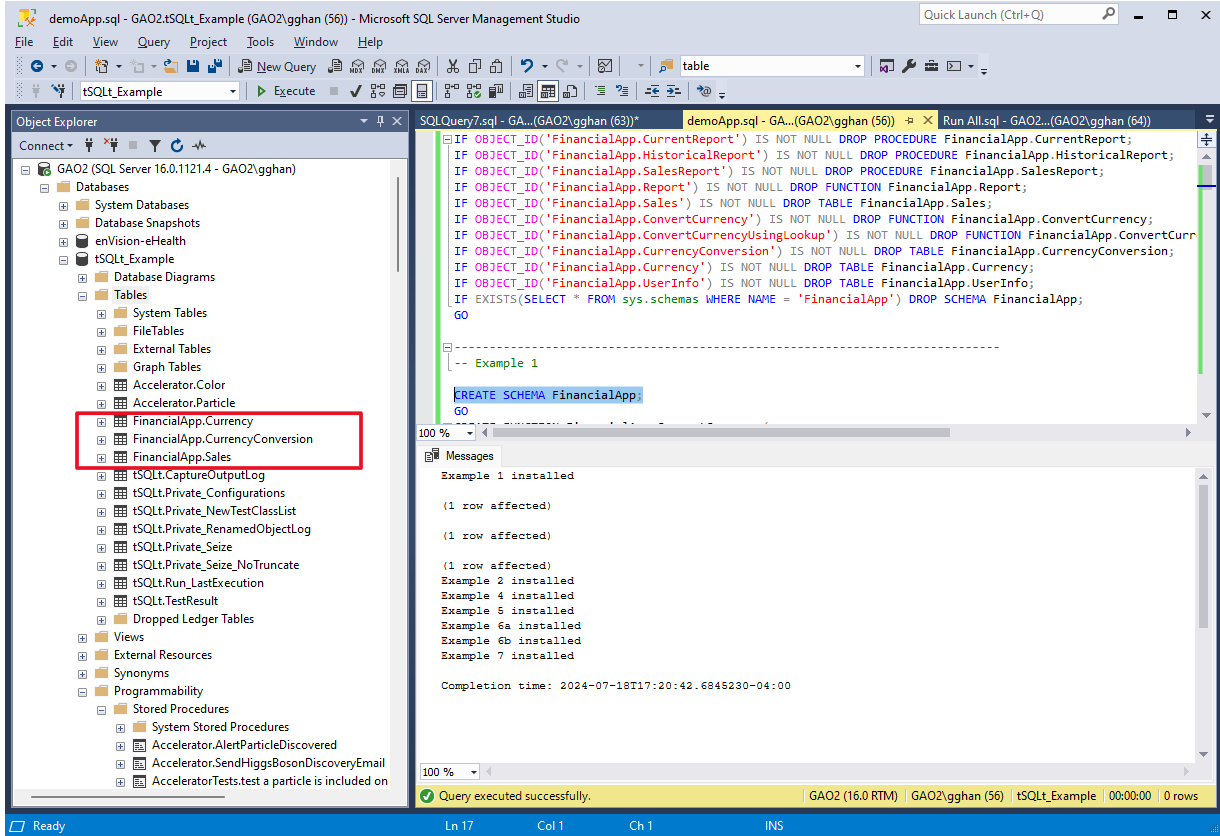This screenshot has height=836, width=1220.
Task: Type in the Quick Launch search box
Action: pyautogui.click(x=1010, y=14)
